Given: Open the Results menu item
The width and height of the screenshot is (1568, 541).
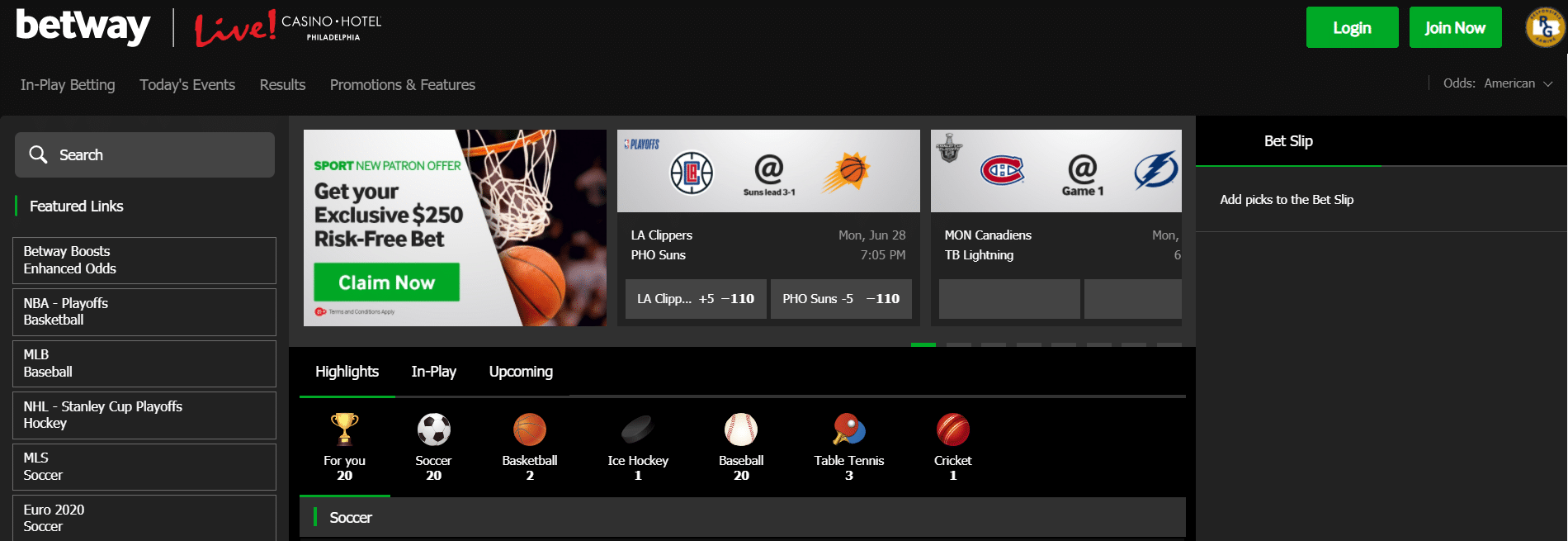Looking at the screenshot, I should pos(282,85).
